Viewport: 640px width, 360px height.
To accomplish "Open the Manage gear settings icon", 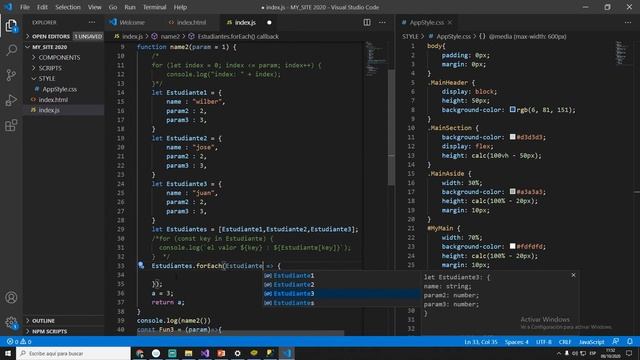I will (11, 323).
